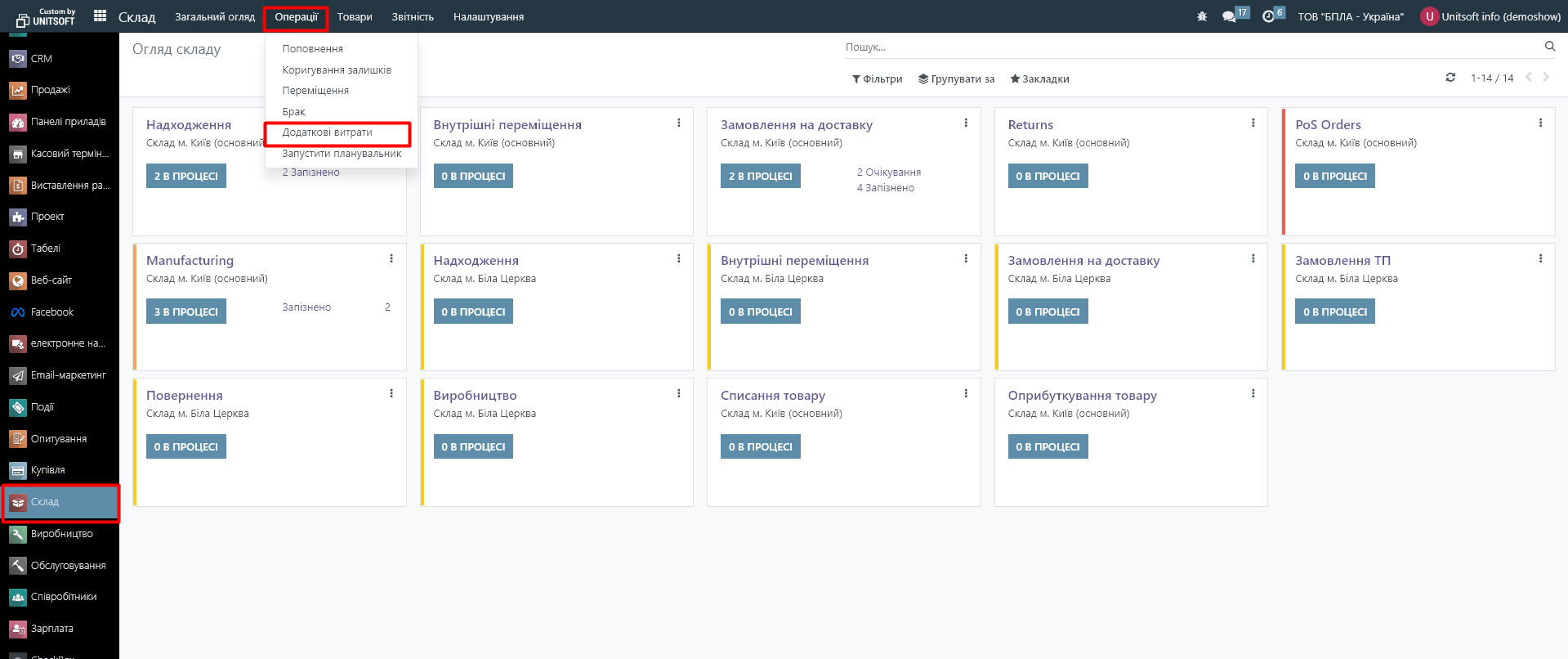Open the Виробництво app in sidebar
The height and width of the screenshot is (659, 1568).
tap(61, 534)
